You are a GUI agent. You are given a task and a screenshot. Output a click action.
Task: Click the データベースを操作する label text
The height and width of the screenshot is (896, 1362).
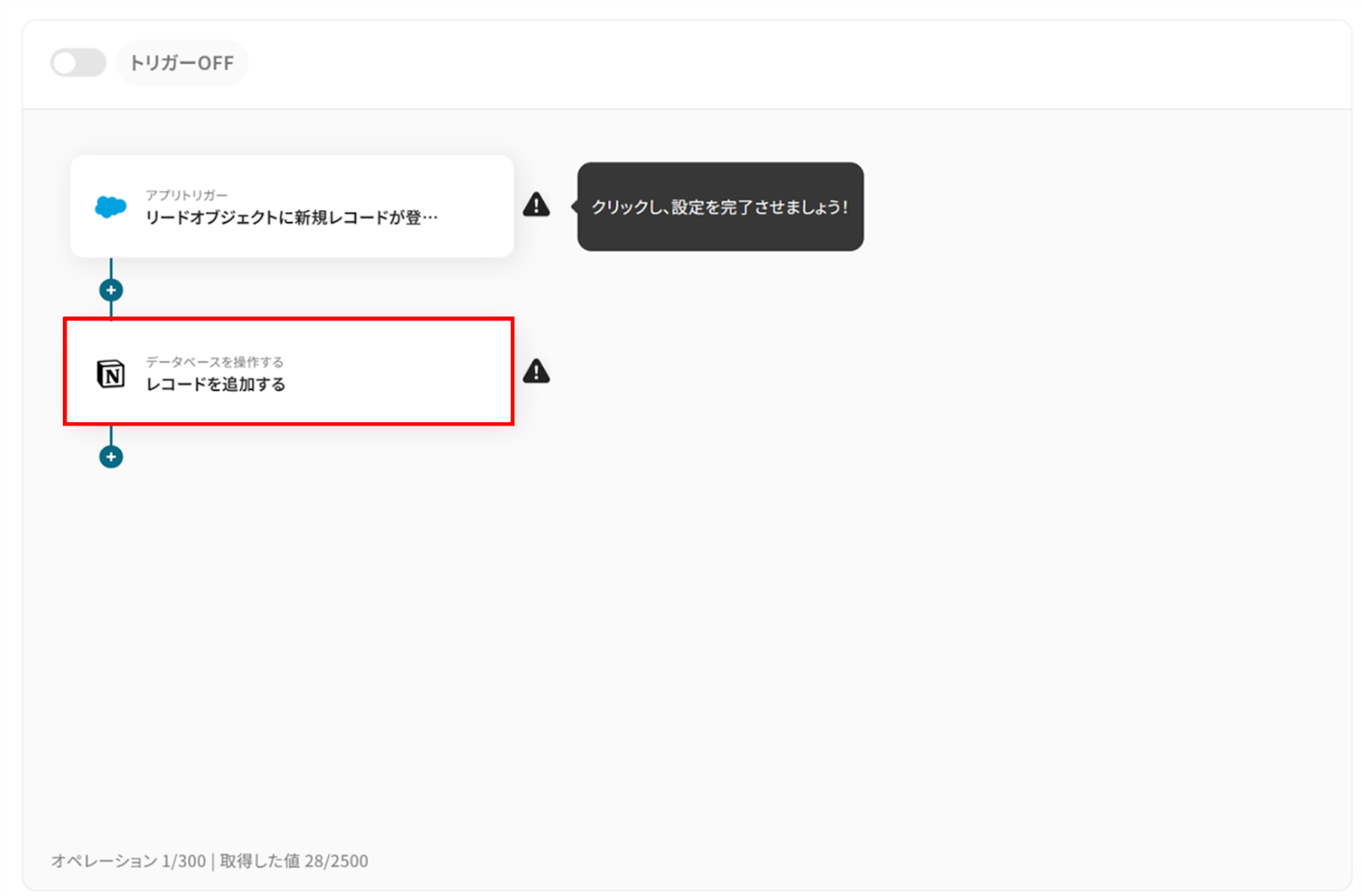tap(215, 362)
